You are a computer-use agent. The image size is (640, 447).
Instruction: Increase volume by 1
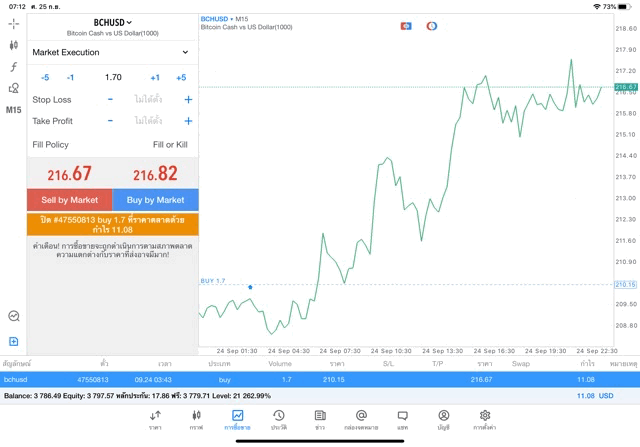(x=155, y=78)
